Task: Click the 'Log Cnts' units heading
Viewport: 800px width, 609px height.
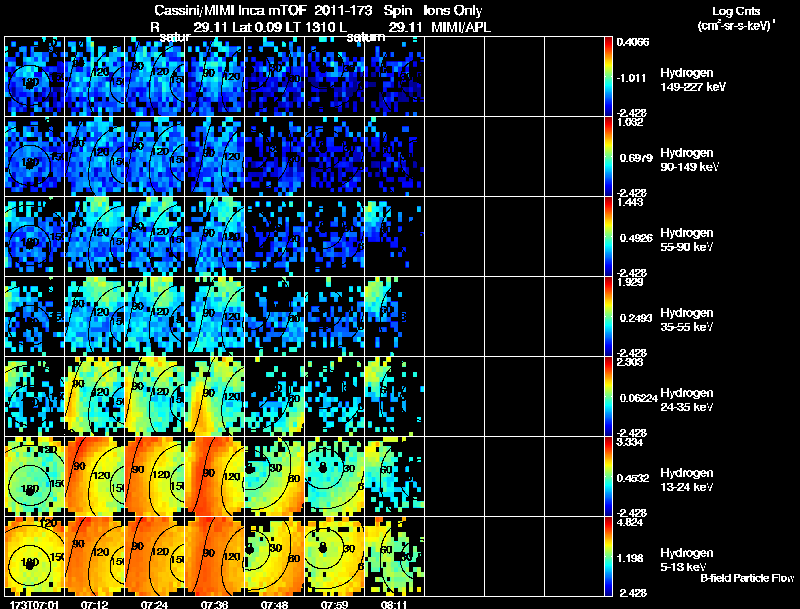Action: 736,11
